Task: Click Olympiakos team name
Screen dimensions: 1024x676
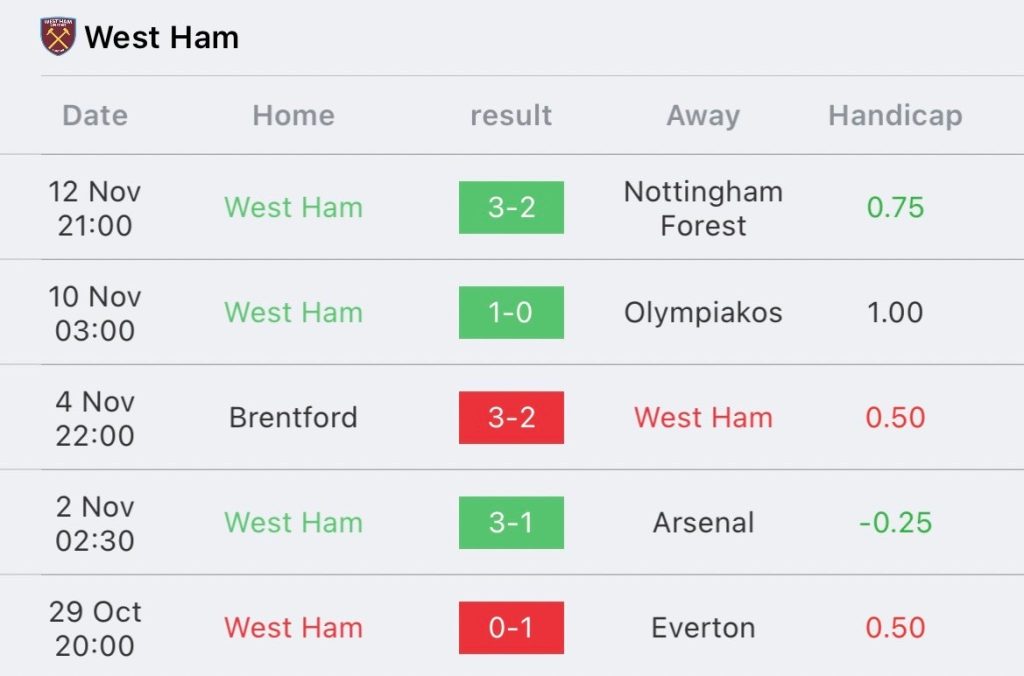Action: pyautogui.click(x=703, y=313)
